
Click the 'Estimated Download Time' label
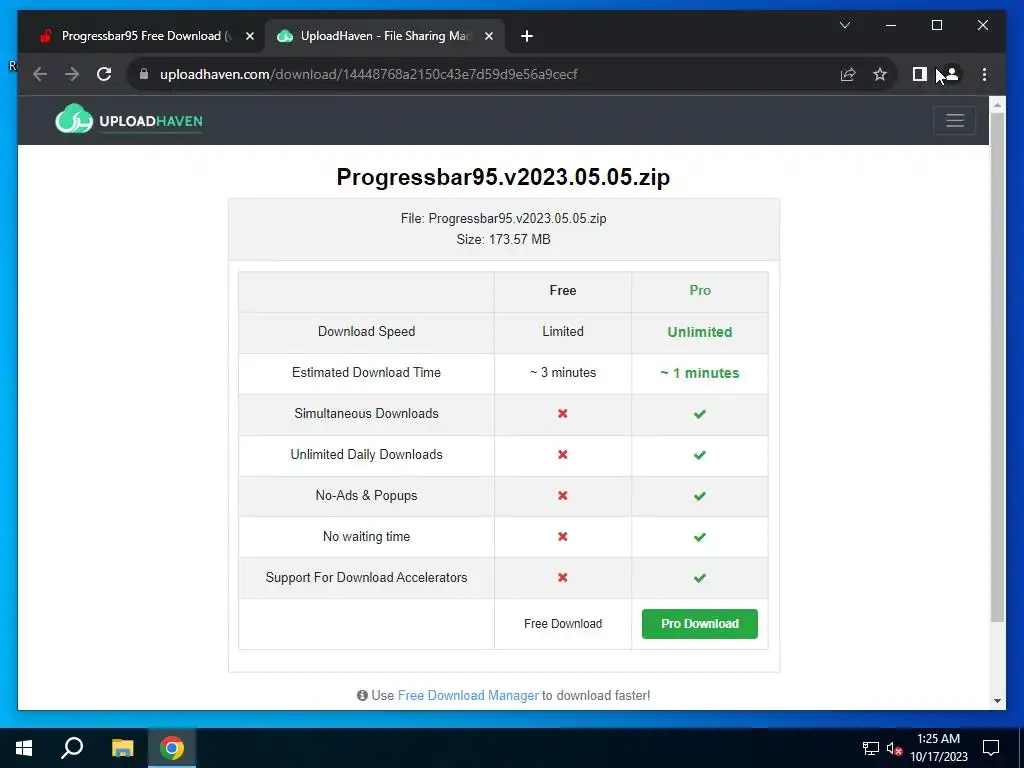click(x=366, y=373)
